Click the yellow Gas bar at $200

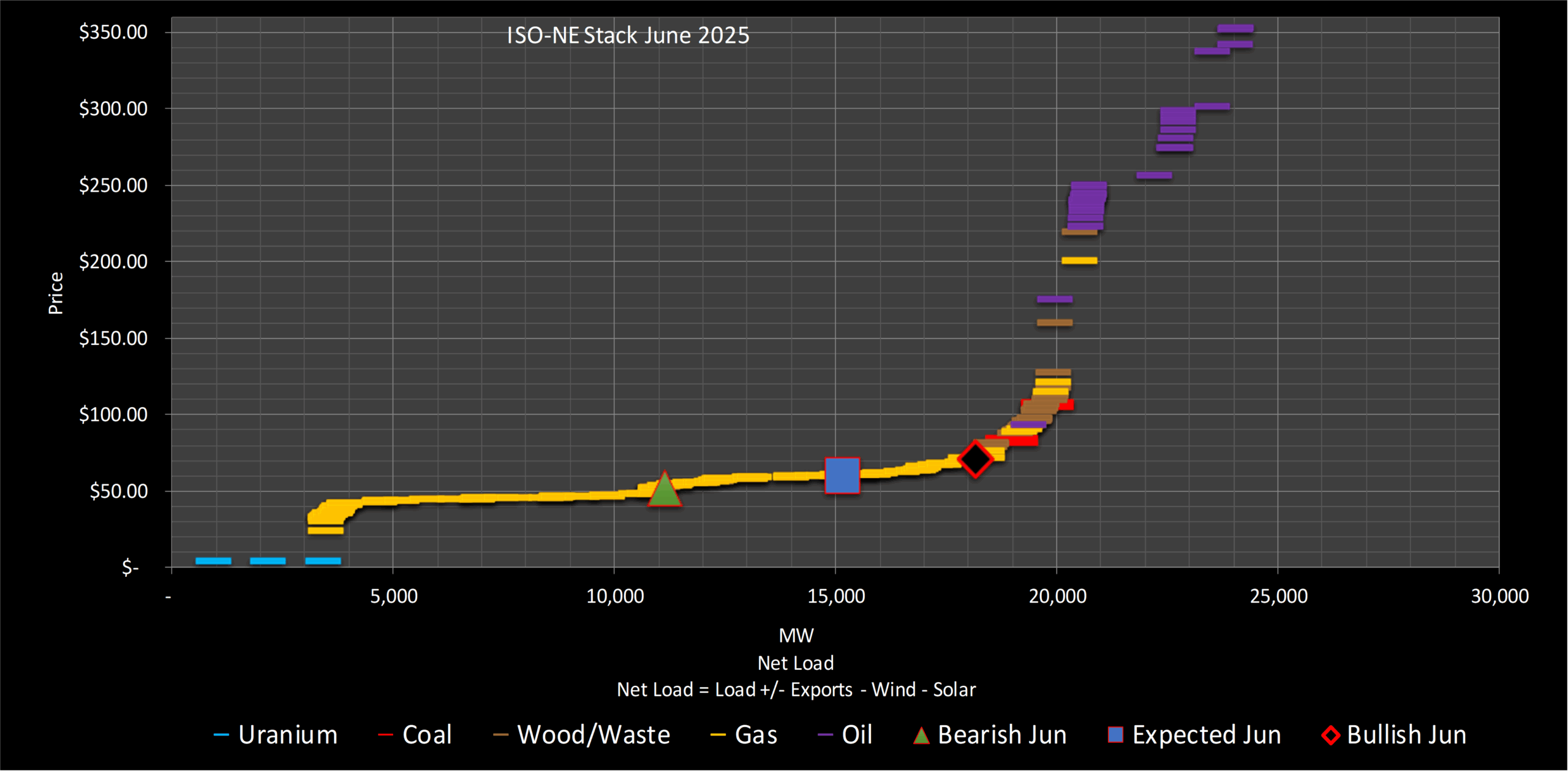pos(1079,261)
